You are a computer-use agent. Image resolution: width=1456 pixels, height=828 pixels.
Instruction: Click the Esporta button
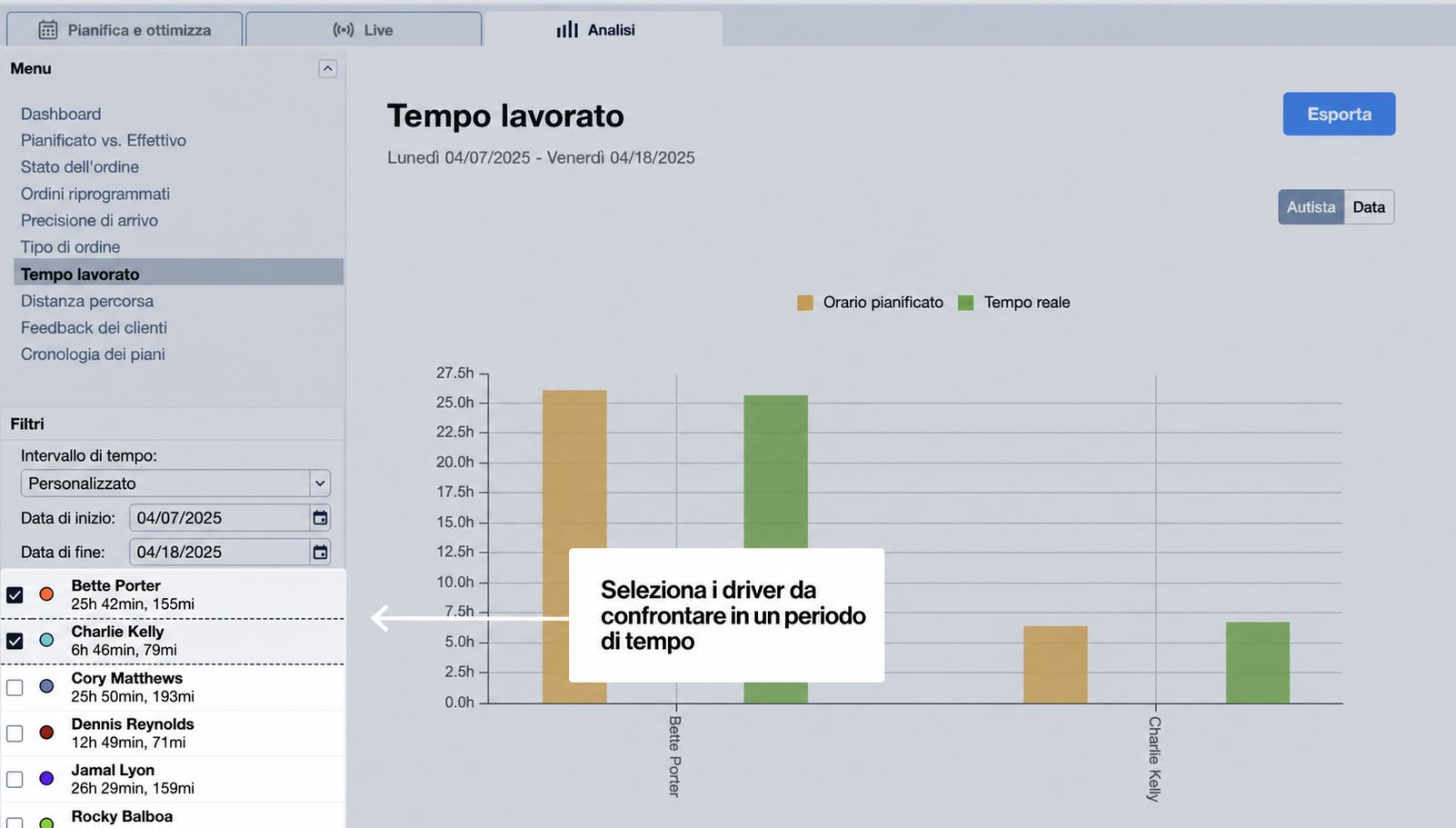click(1339, 114)
